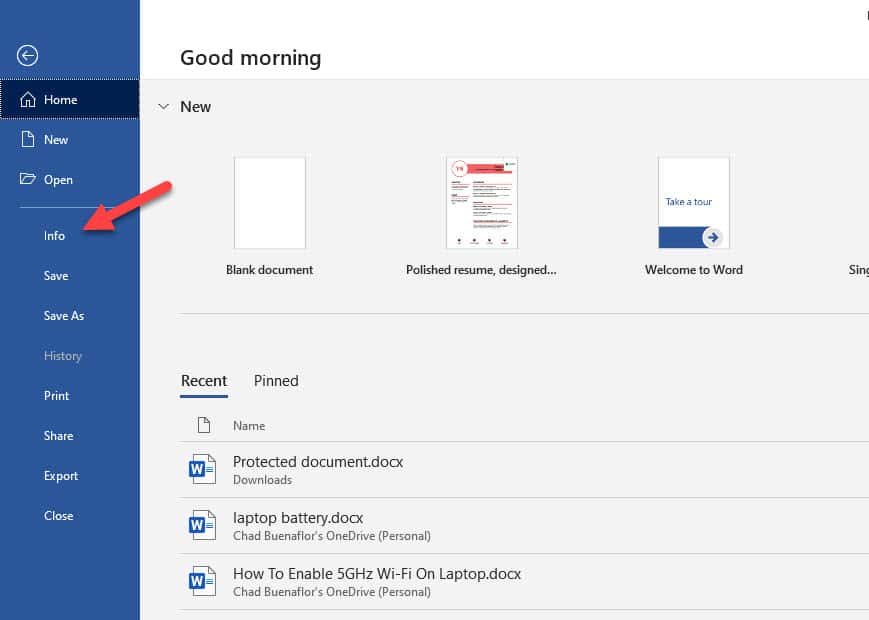The image size is (869, 620).
Task: Switch to the Pinned tab
Action: [x=276, y=381]
